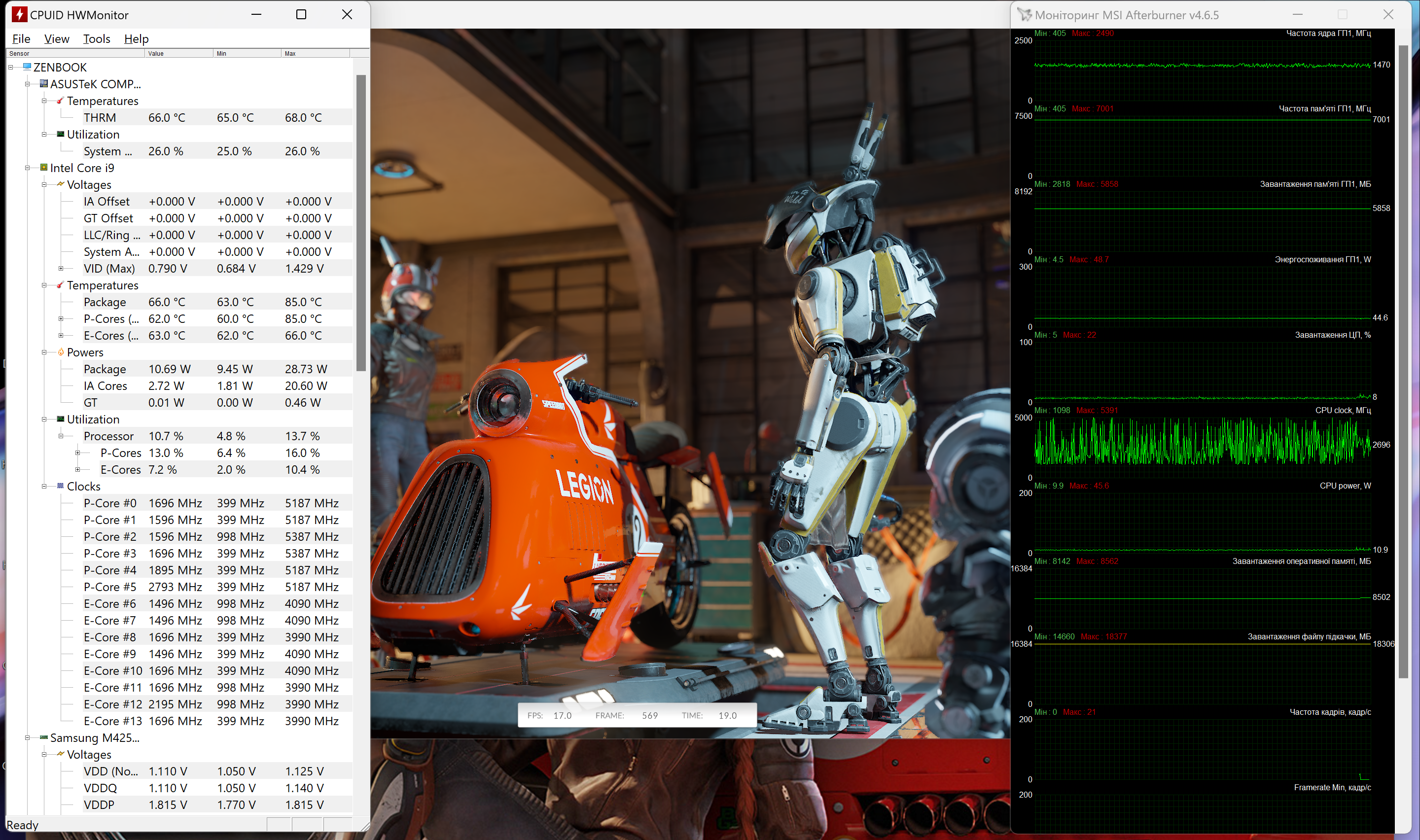Screen dimensions: 1420x840
Task: Click the HWMonitor vertical scrollbar thumb
Action: point(360,222)
